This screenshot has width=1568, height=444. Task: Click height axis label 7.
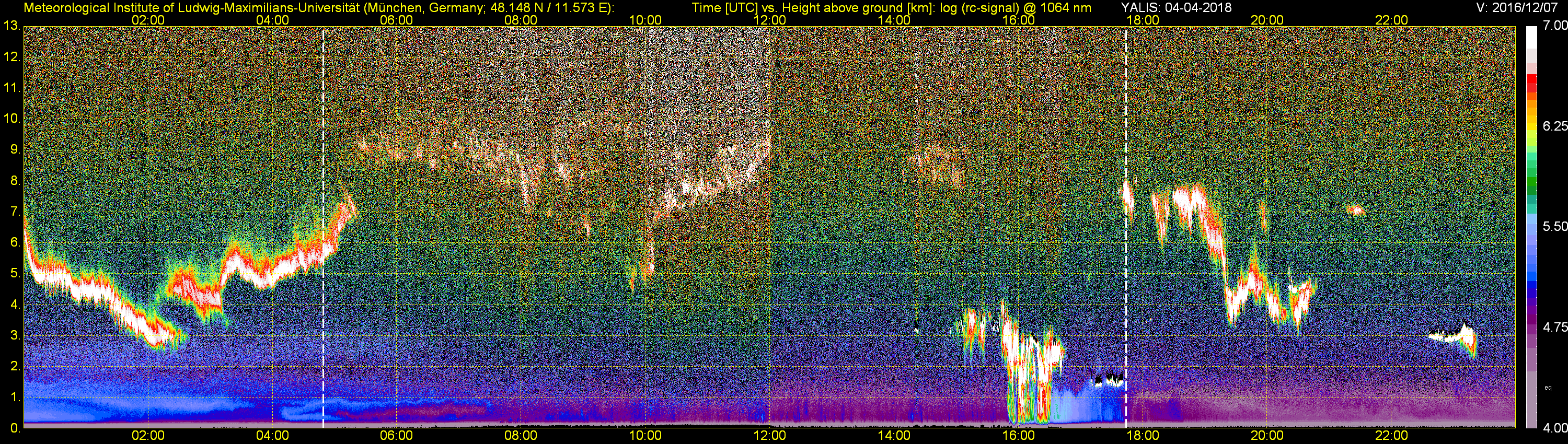click(15, 212)
